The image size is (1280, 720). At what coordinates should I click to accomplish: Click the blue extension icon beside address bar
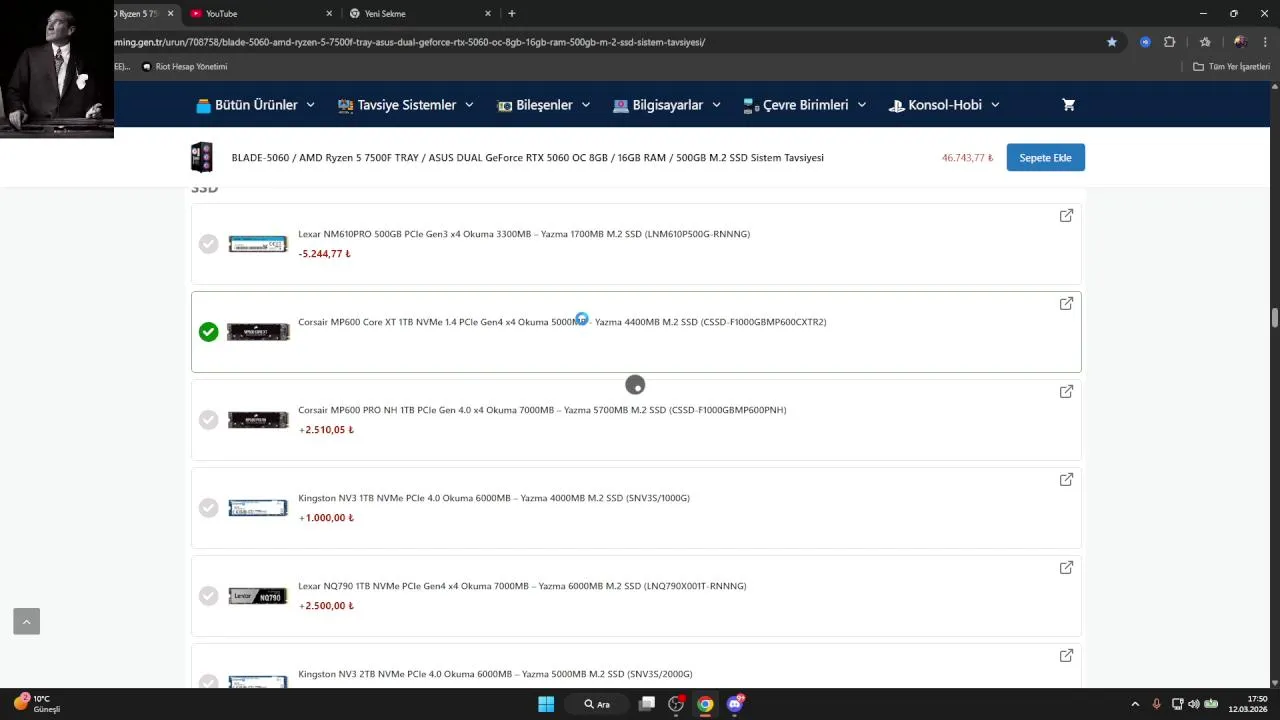[1145, 42]
